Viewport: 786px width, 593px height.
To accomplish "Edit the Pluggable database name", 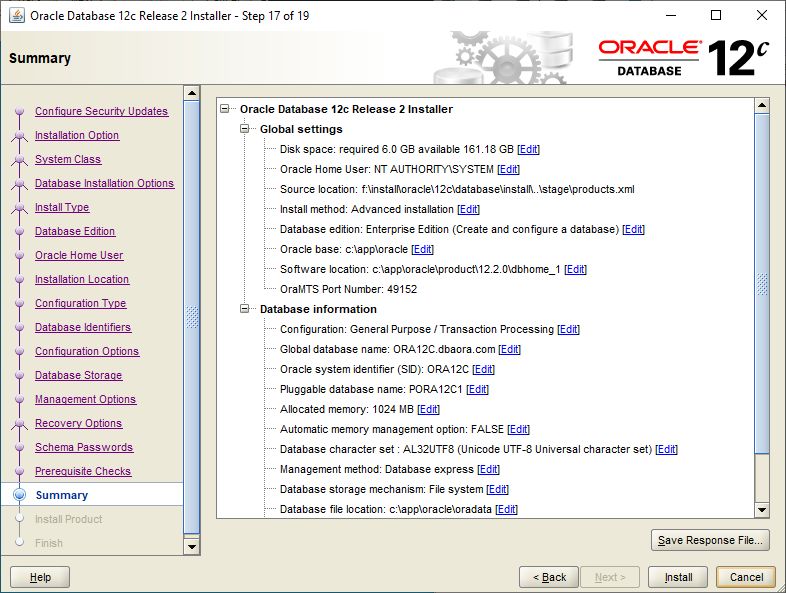I will point(477,389).
